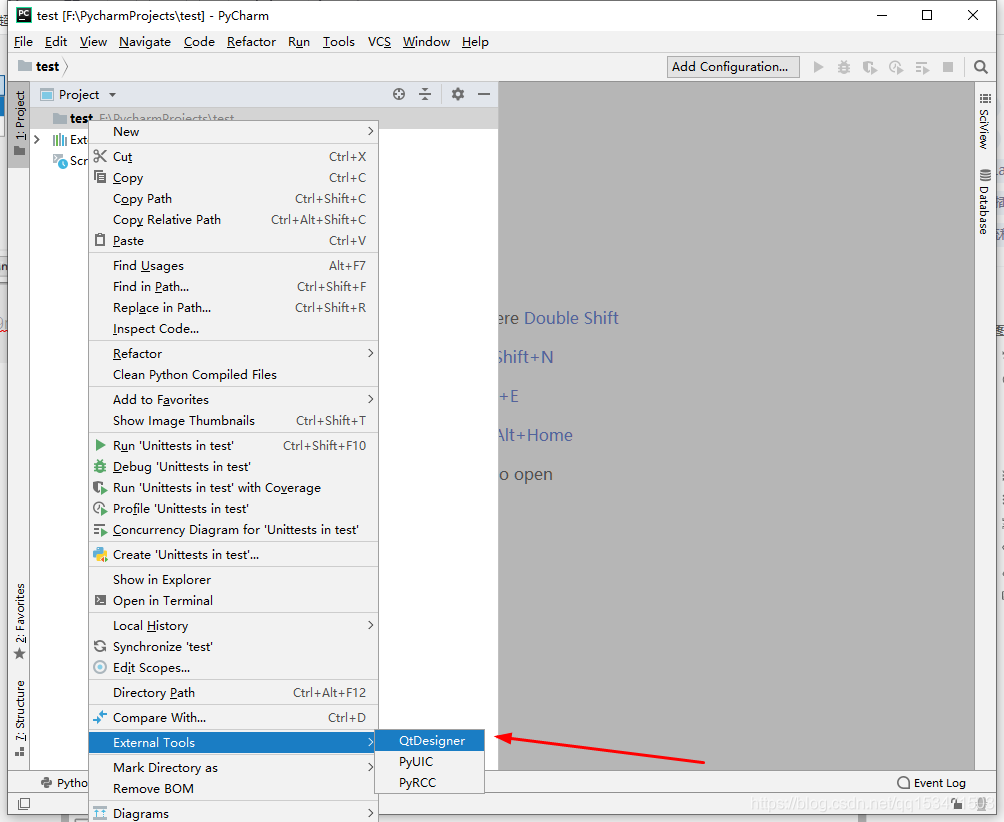Screen dimensions: 1004x822
Task: Click the Concurrency Diagram toolbar icon
Action: 922,67
